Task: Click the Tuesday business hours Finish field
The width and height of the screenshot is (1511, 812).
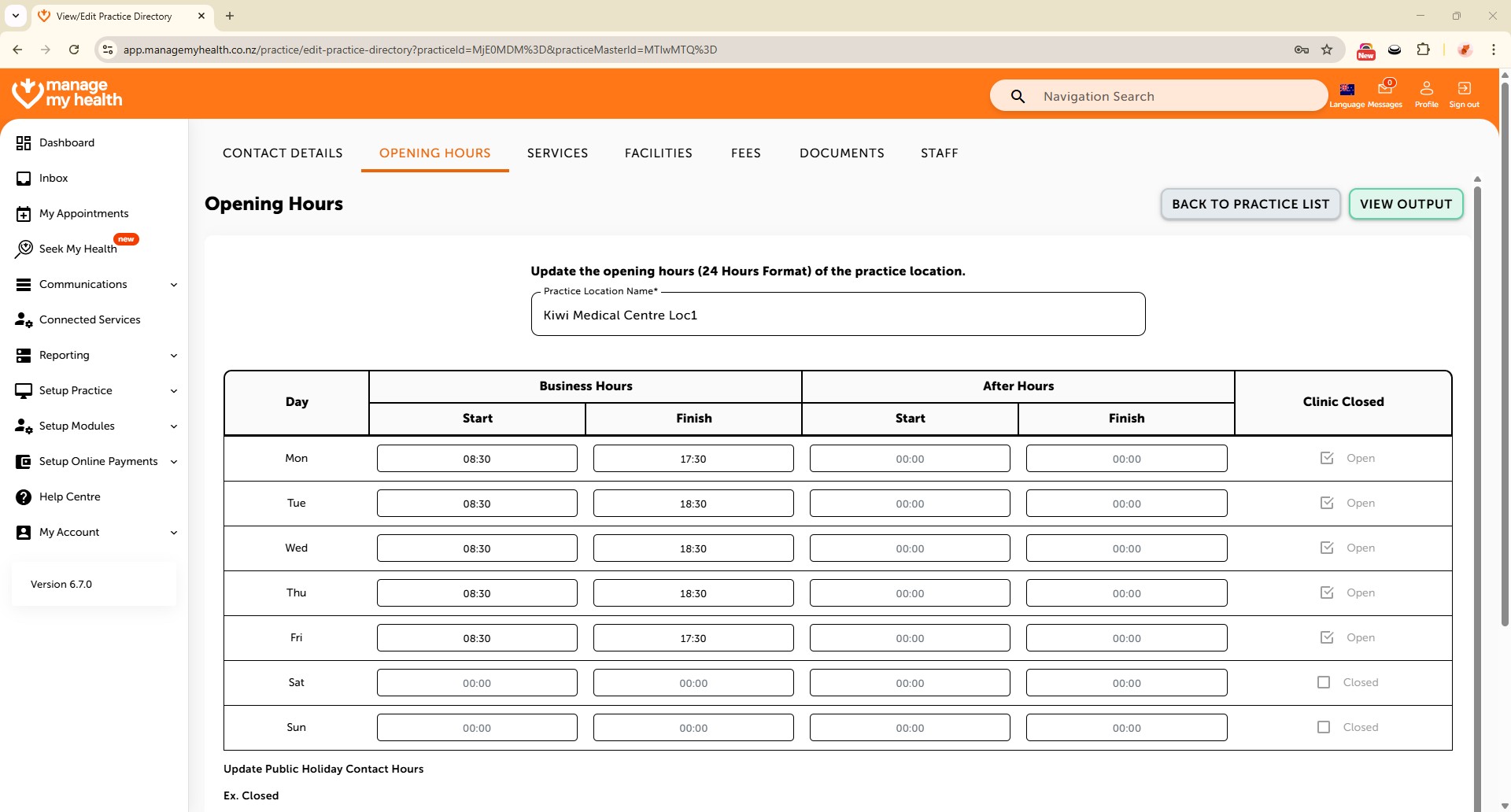Action: pyautogui.click(x=693, y=504)
